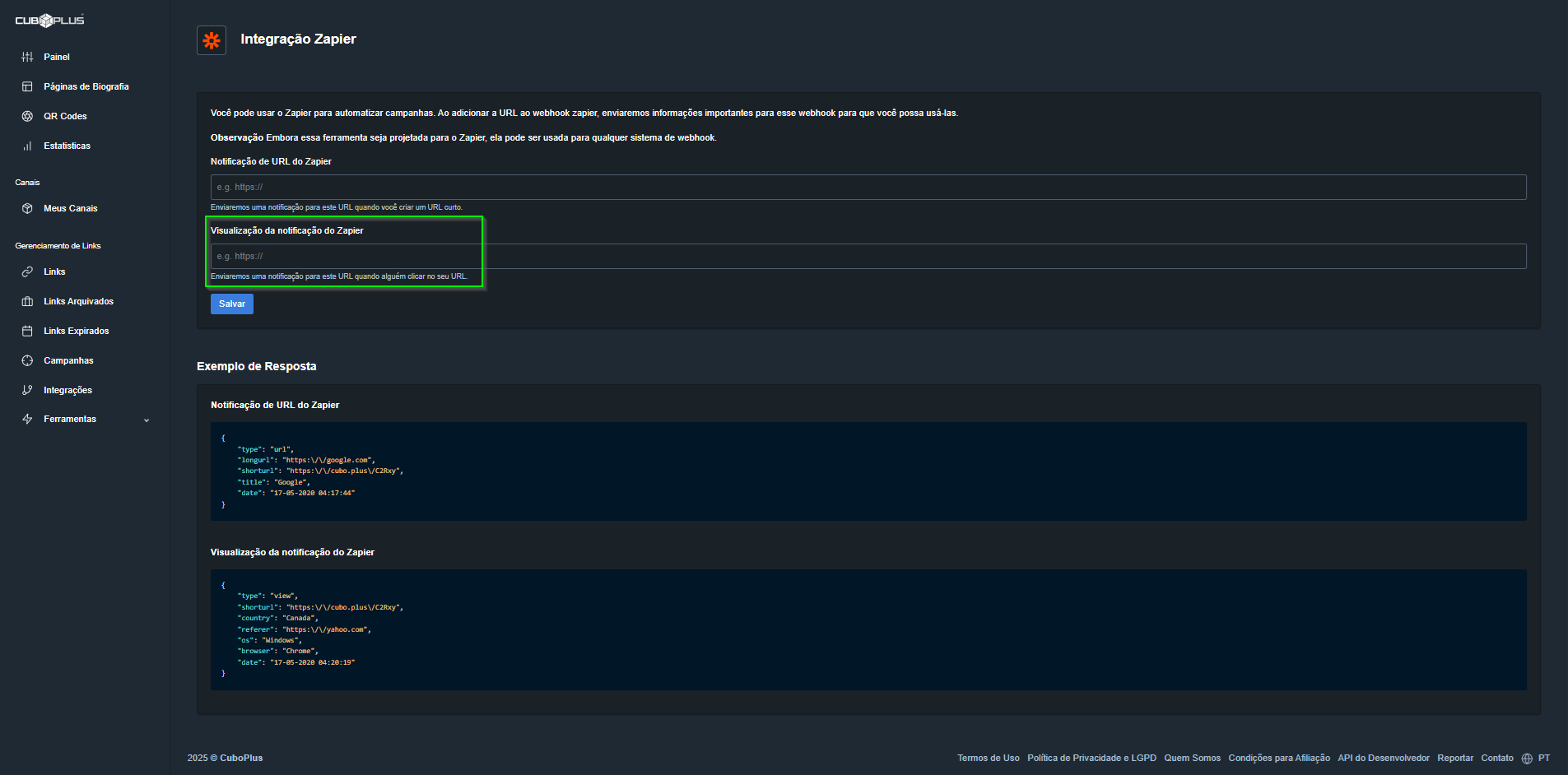
Task: Click the Painel sliders icon
Action: pos(27,57)
